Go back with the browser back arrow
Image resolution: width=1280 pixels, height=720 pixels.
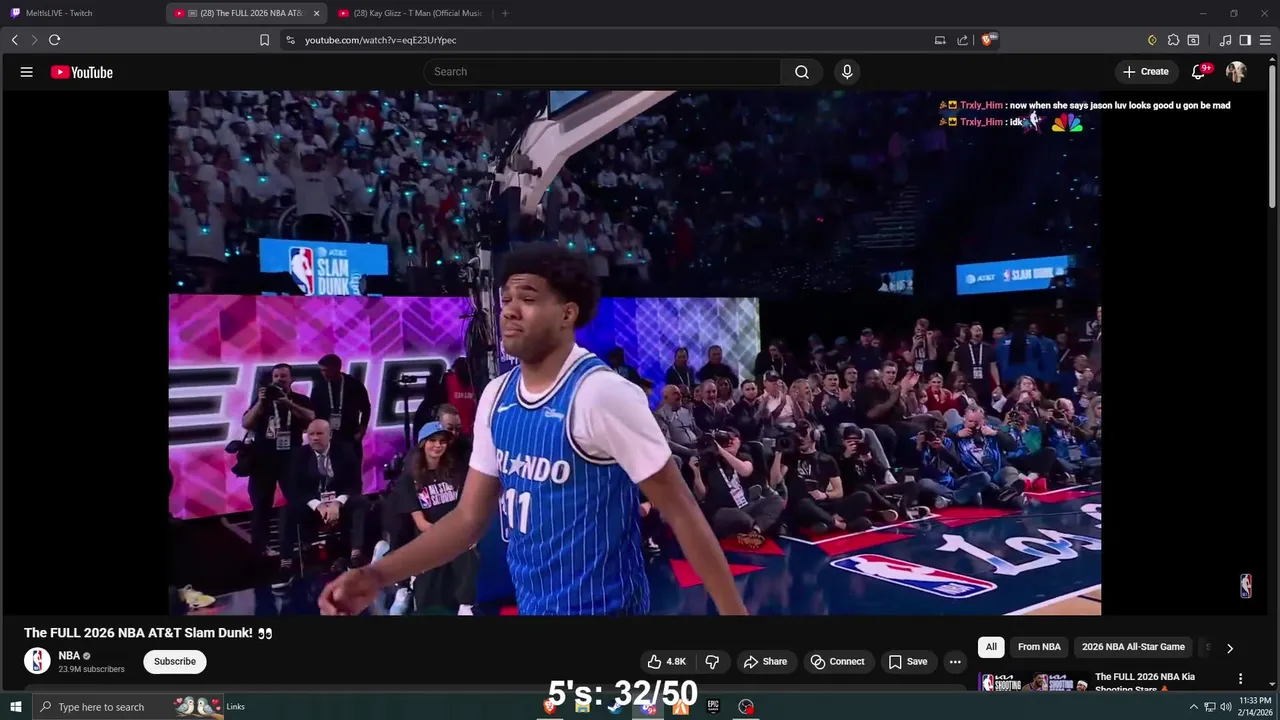pos(15,40)
